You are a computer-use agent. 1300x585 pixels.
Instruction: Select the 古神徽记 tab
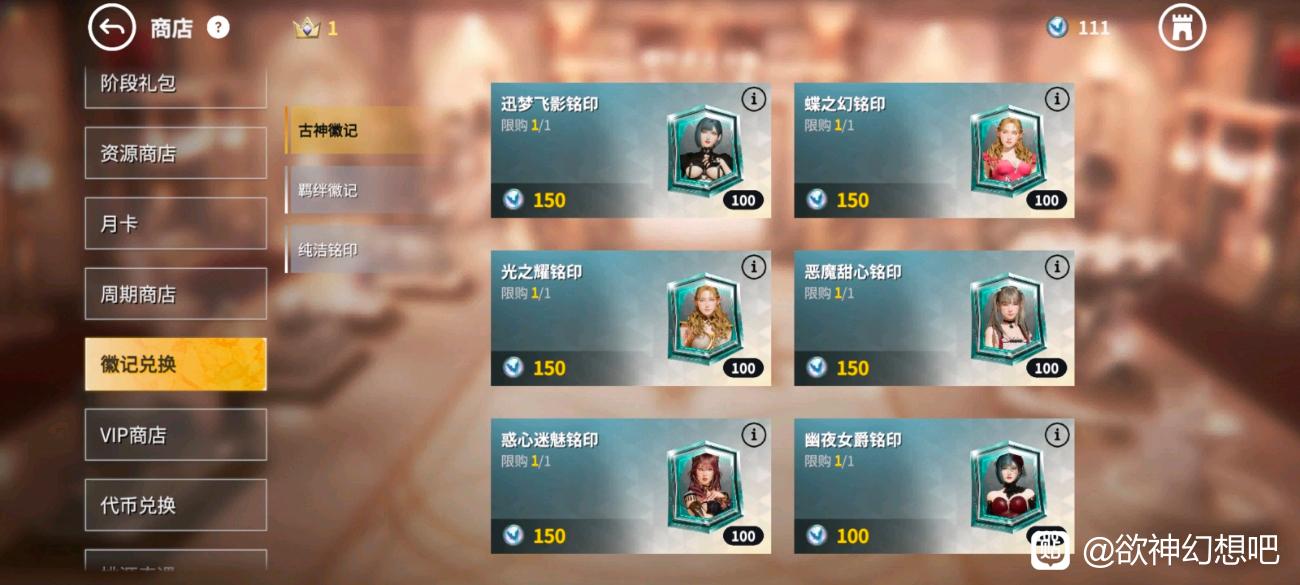tap(353, 130)
